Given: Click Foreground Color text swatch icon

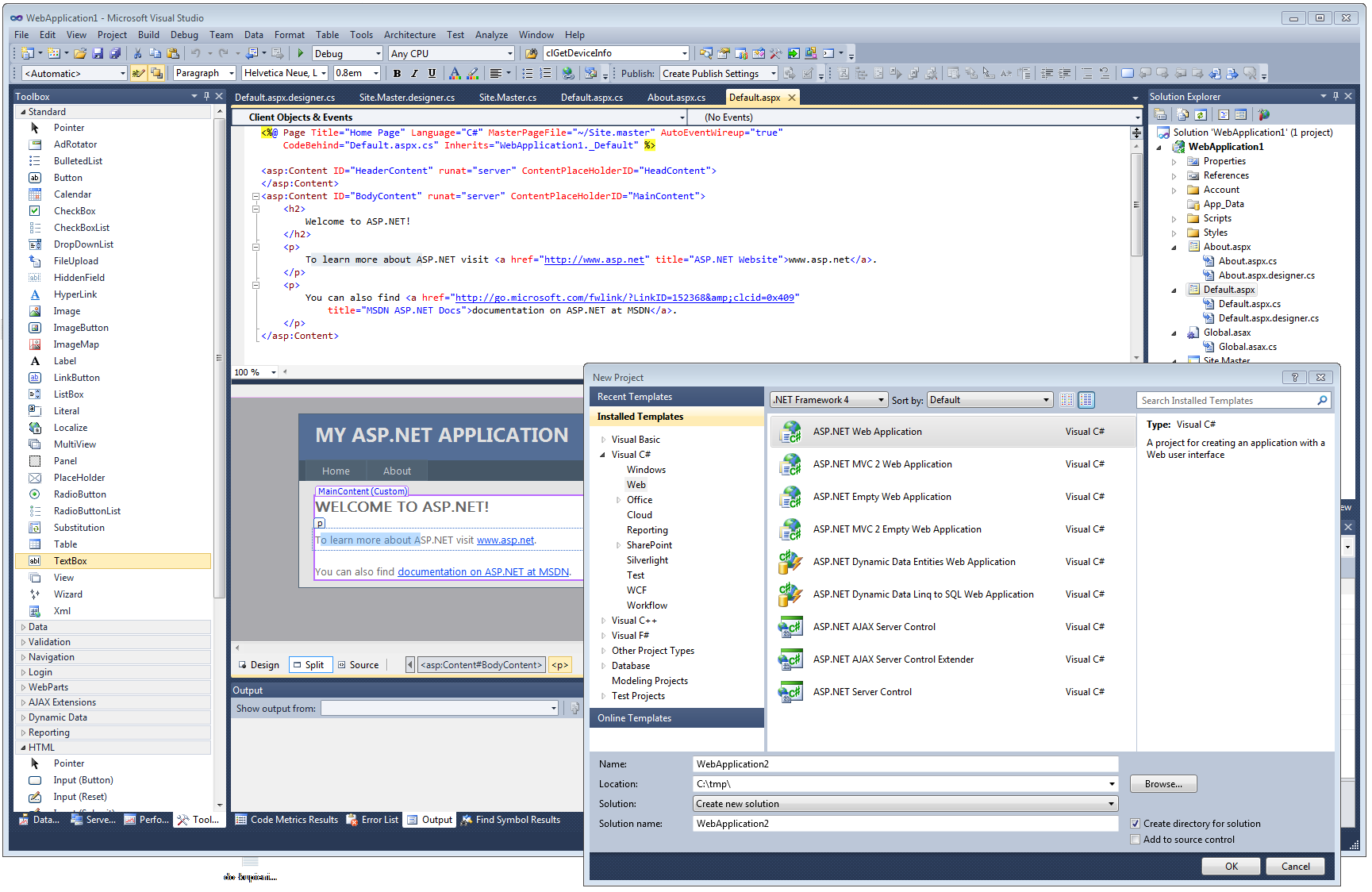Looking at the screenshot, I should click(455, 73).
